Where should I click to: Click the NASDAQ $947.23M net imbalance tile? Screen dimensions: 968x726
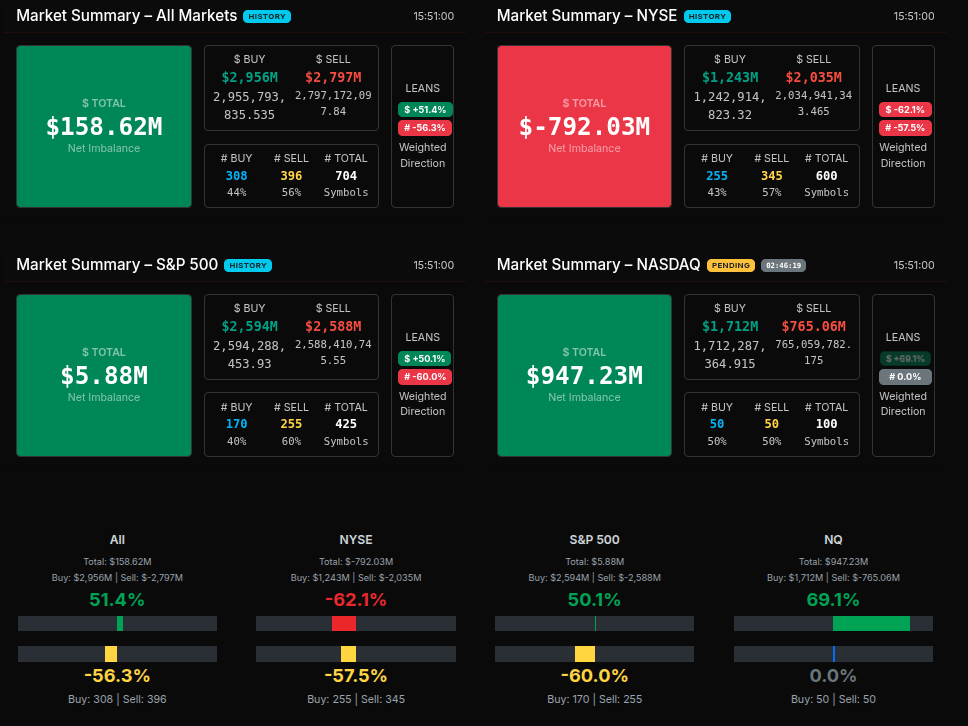(584, 375)
